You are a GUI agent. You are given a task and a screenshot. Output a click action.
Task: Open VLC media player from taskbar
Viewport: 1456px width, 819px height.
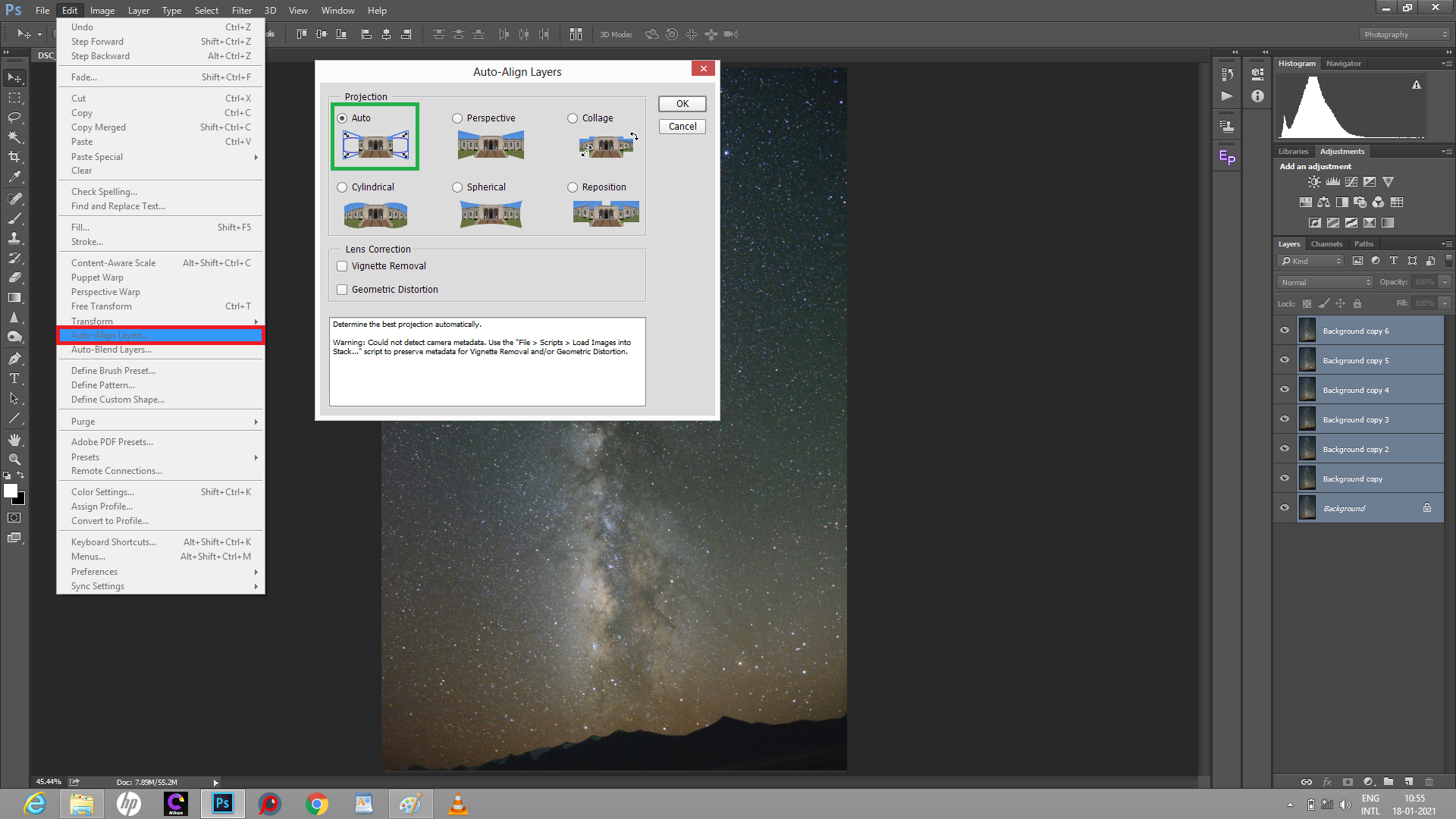(457, 804)
